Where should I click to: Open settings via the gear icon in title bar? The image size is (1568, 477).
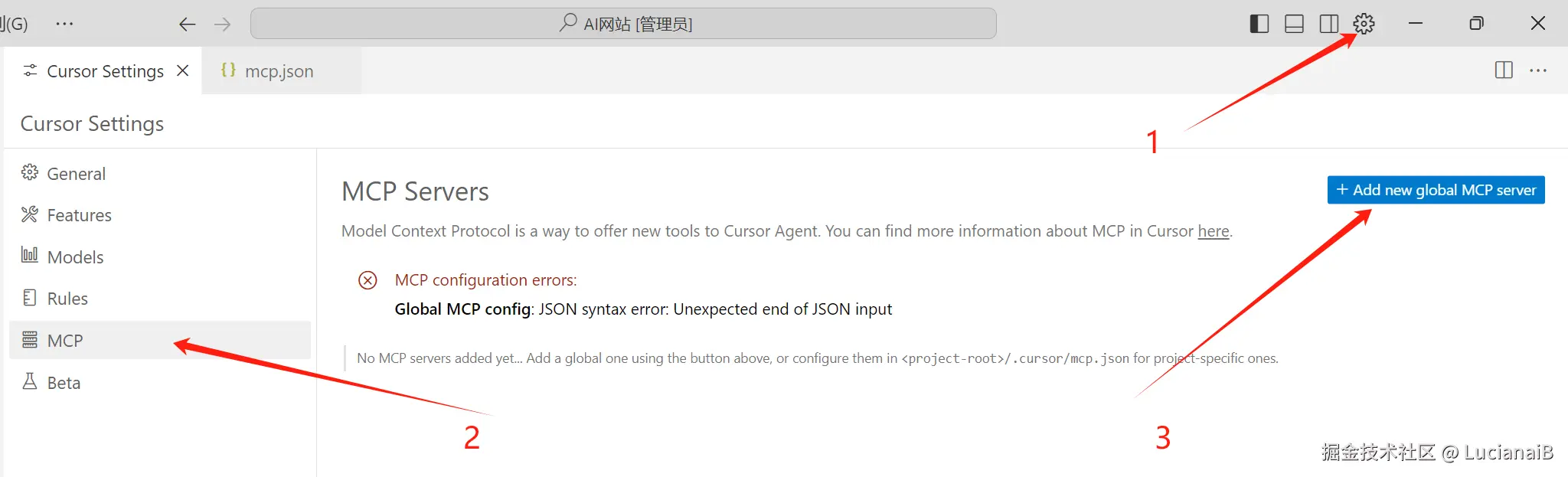click(x=1364, y=24)
